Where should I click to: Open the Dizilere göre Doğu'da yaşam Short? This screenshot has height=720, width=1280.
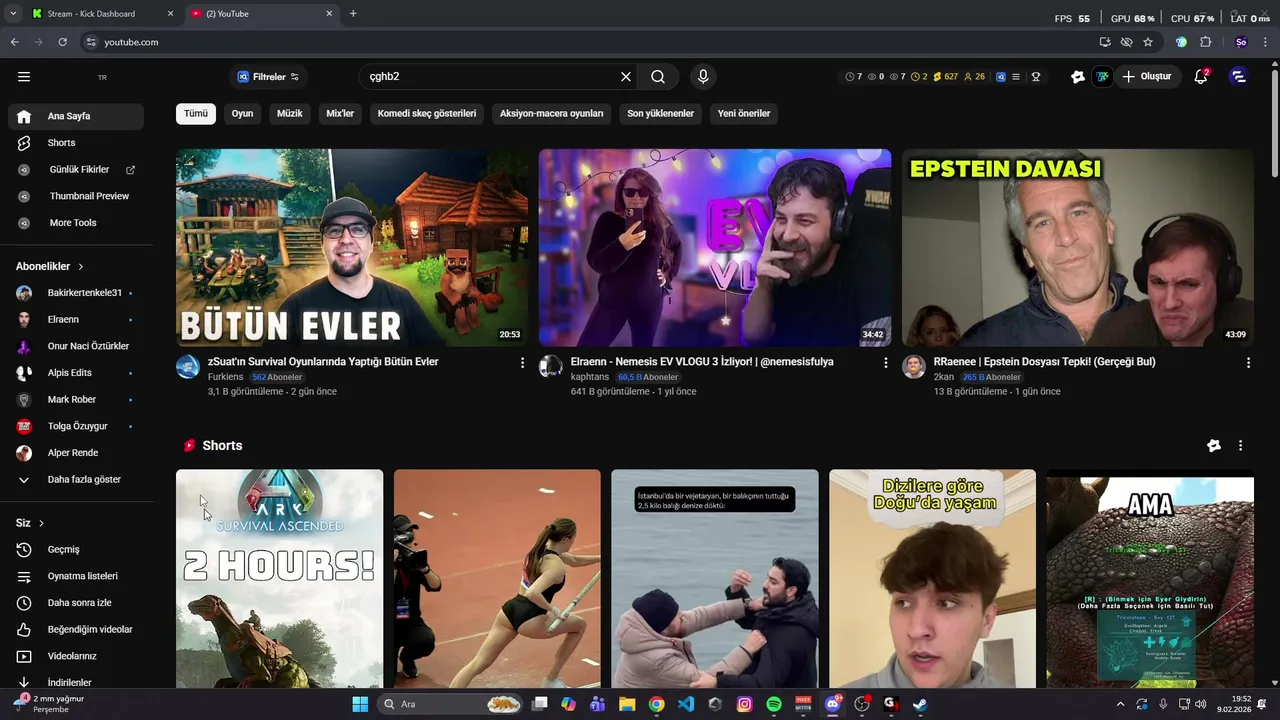932,578
